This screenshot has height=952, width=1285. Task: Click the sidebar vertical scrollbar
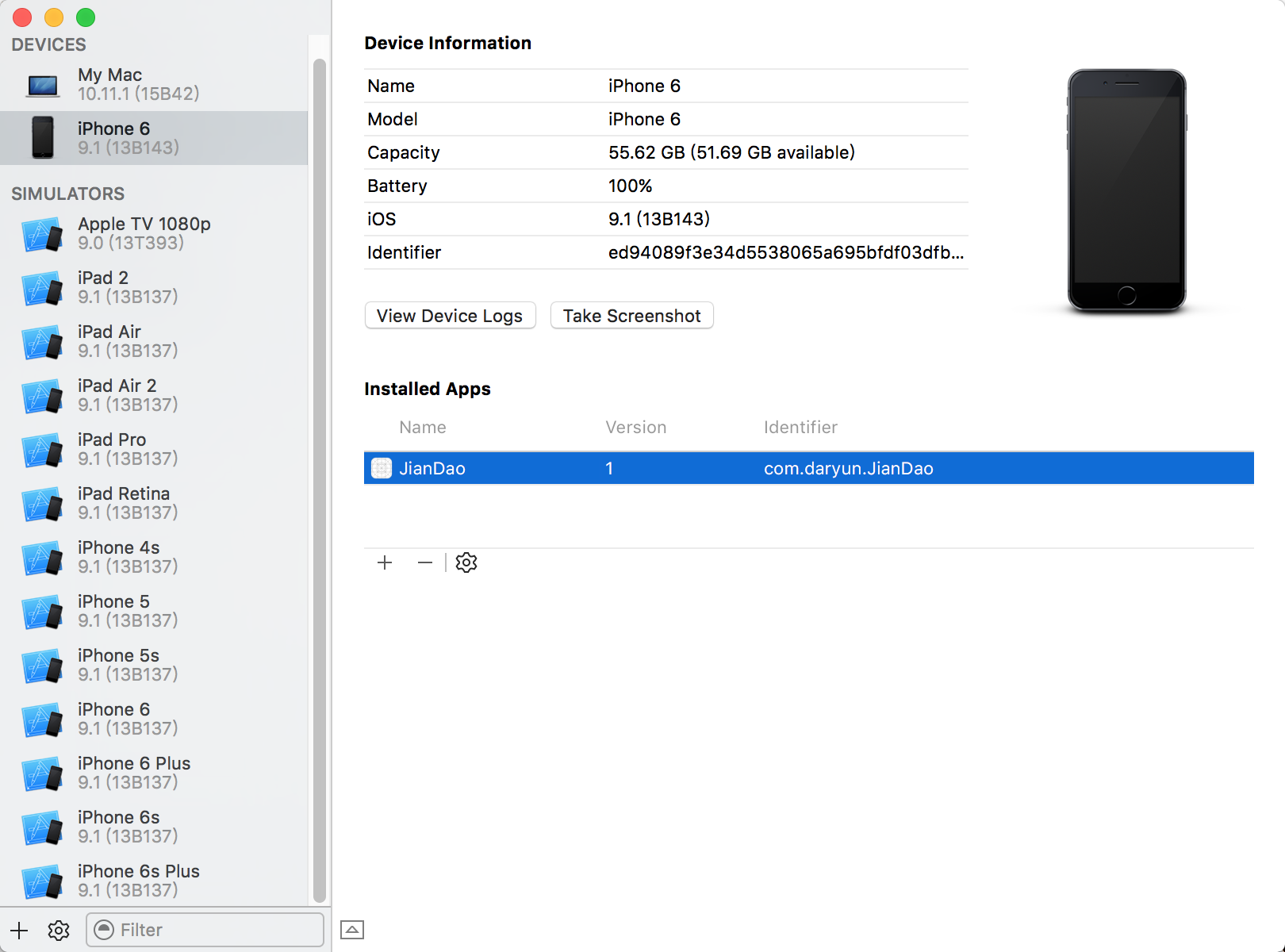click(320, 480)
